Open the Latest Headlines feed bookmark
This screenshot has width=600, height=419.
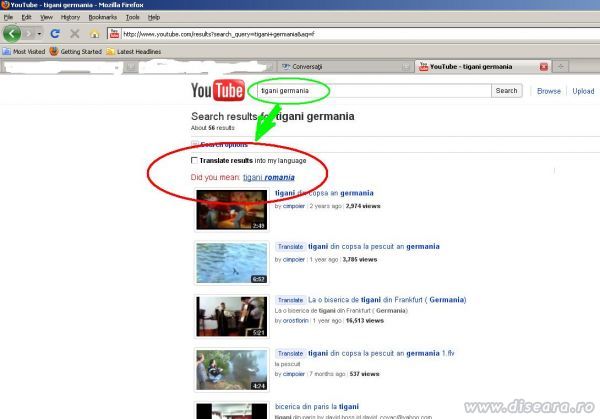click(134, 51)
